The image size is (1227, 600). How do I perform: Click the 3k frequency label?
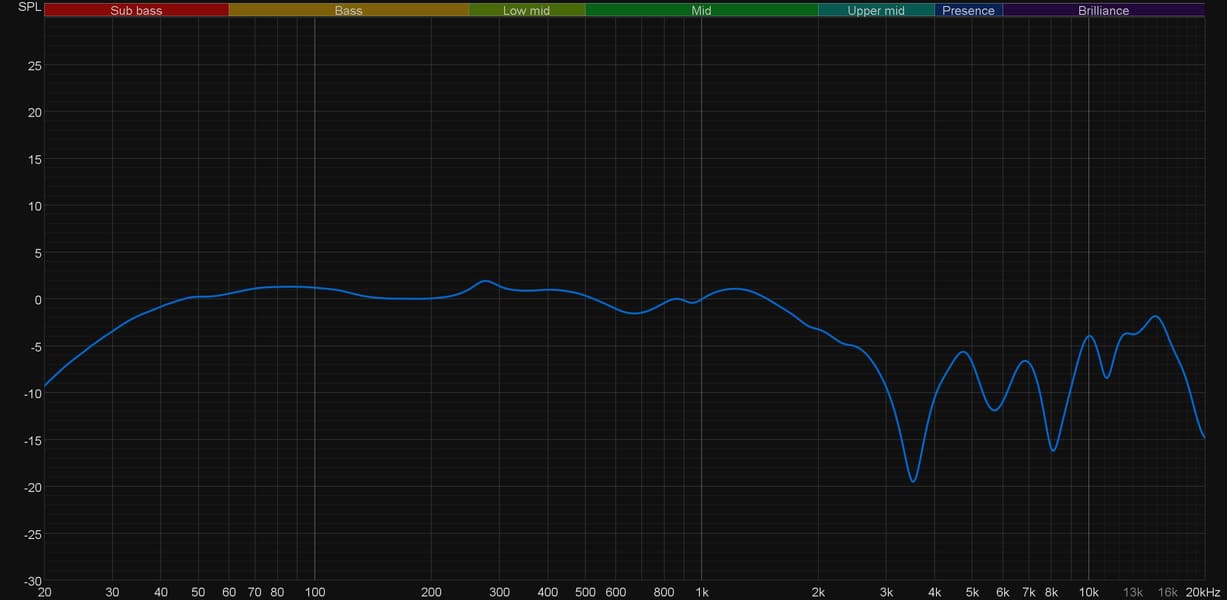pos(886,593)
